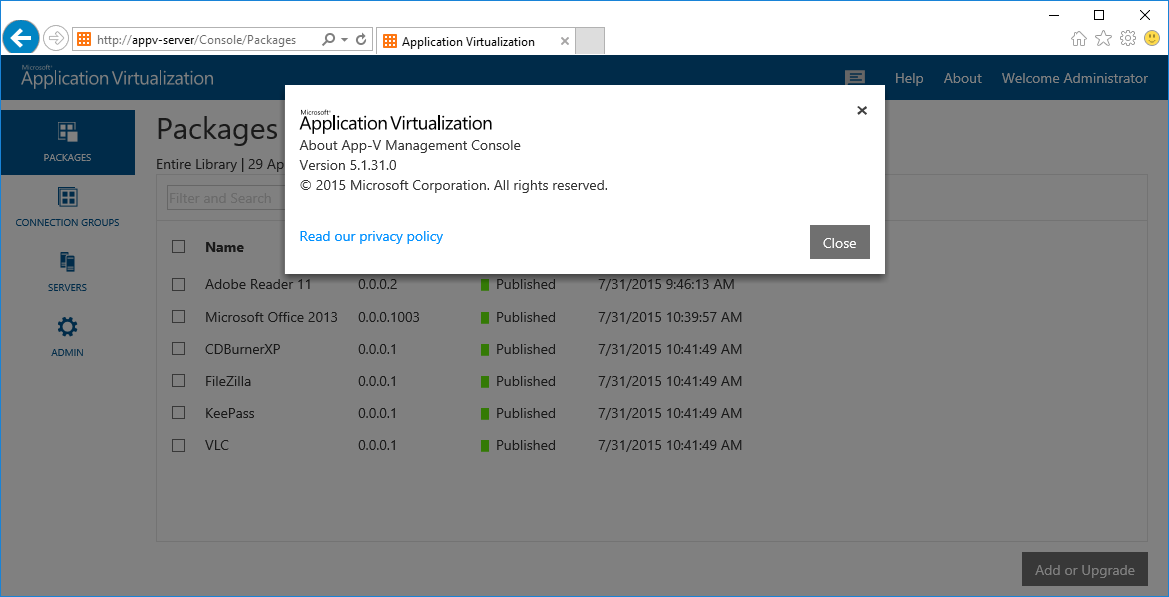Click the browser Forward arrow button
The image size is (1169, 597).
pyautogui.click(x=55, y=38)
